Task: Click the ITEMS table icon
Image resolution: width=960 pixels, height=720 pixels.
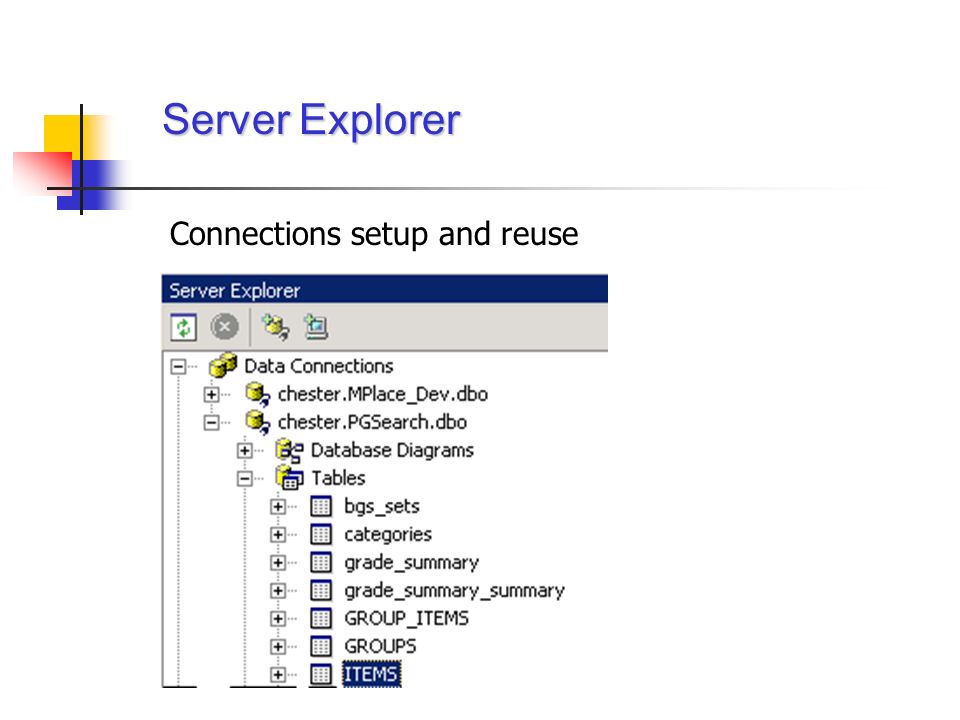Action: click(x=321, y=675)
